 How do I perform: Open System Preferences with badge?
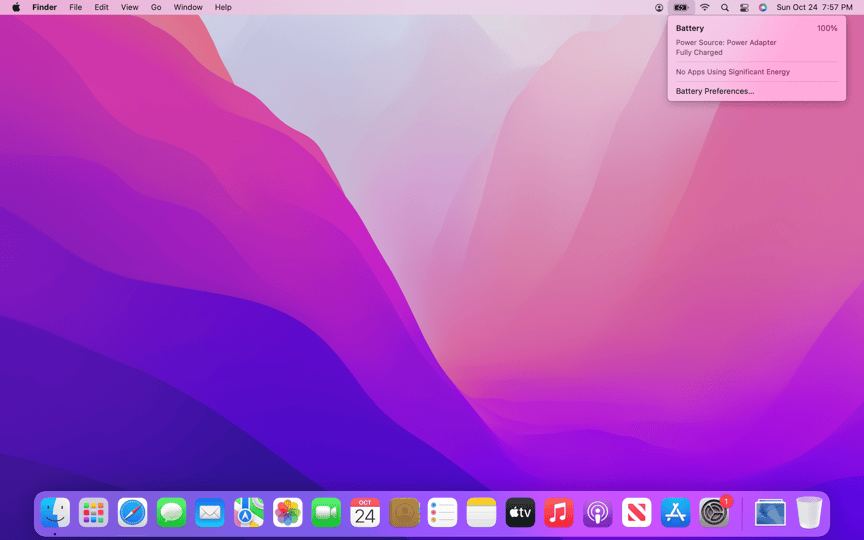tap(714, 513)
